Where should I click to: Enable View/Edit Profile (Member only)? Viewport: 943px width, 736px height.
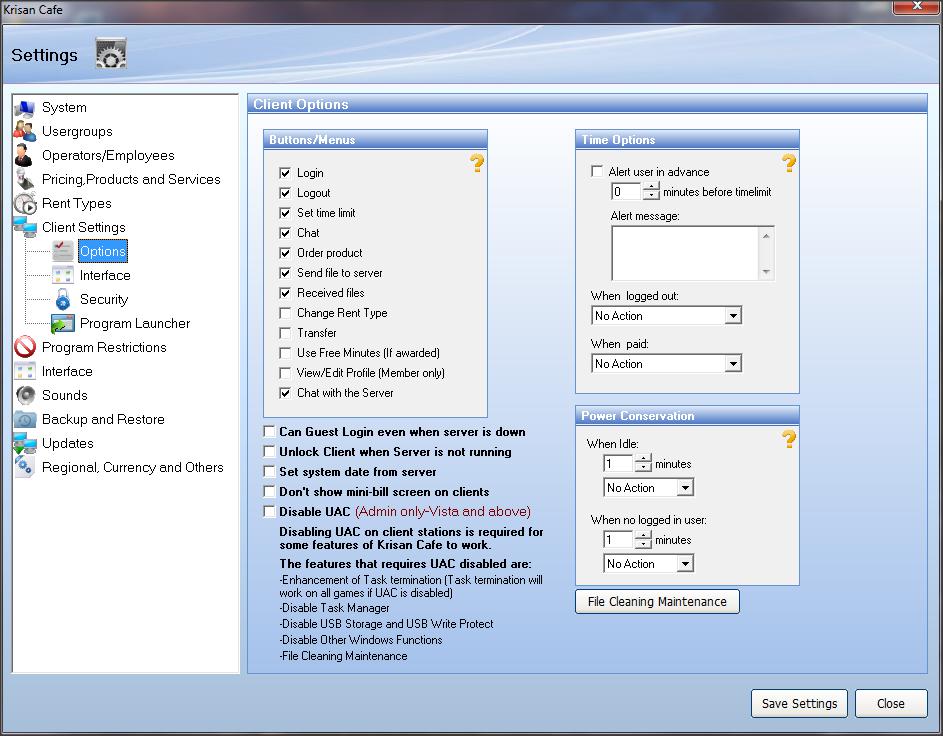point(285,373)
